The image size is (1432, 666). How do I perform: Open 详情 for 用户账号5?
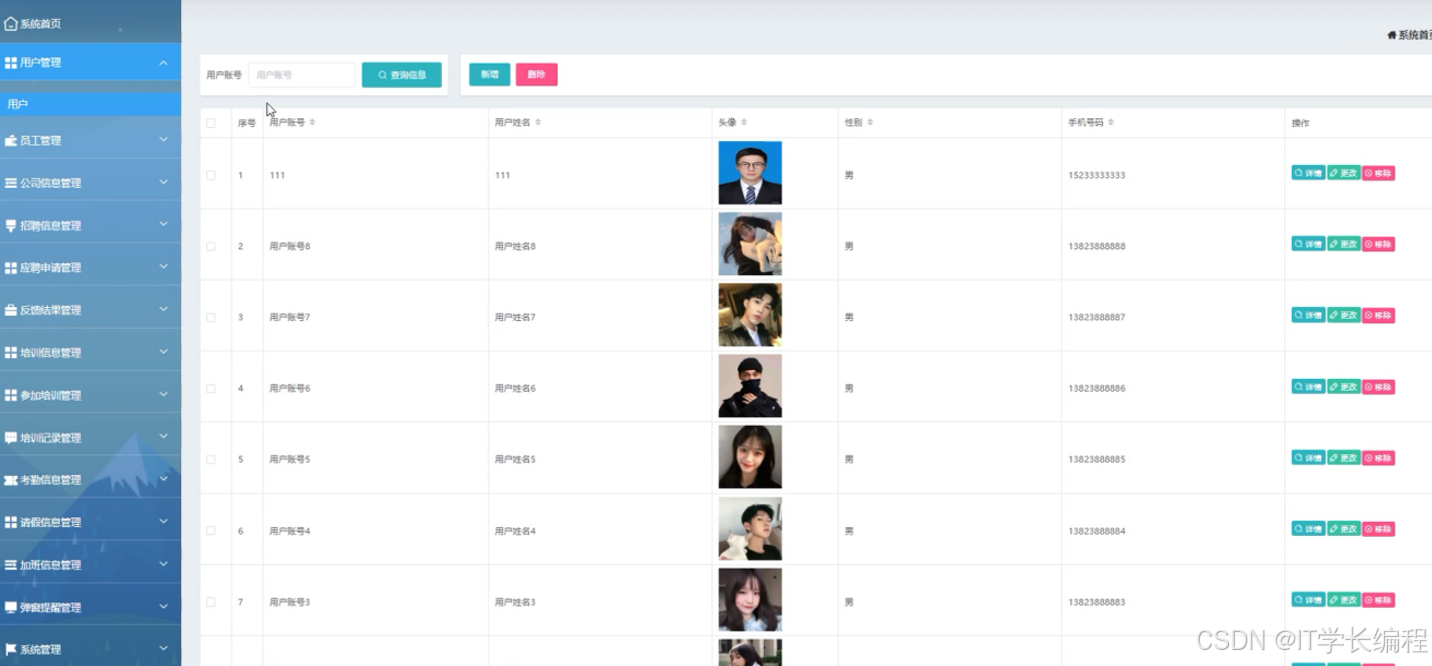tap(1308, 458)
